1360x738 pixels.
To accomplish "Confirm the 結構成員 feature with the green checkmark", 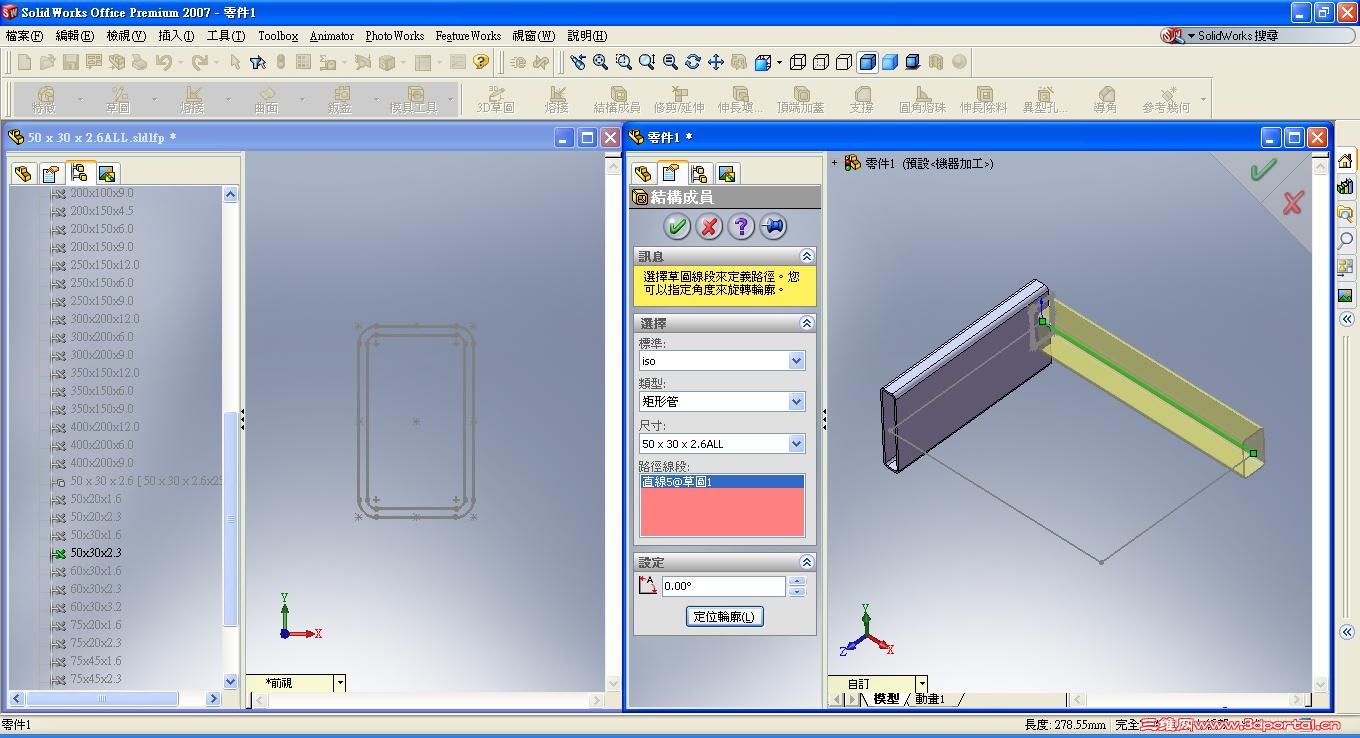I will [x=677, y=226].
